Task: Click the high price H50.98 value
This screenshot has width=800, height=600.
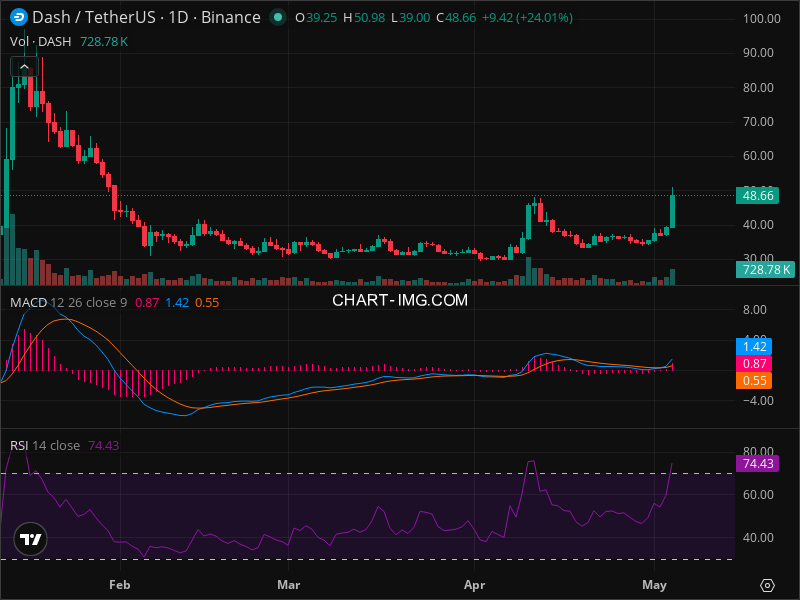Action: click(364, 18)
